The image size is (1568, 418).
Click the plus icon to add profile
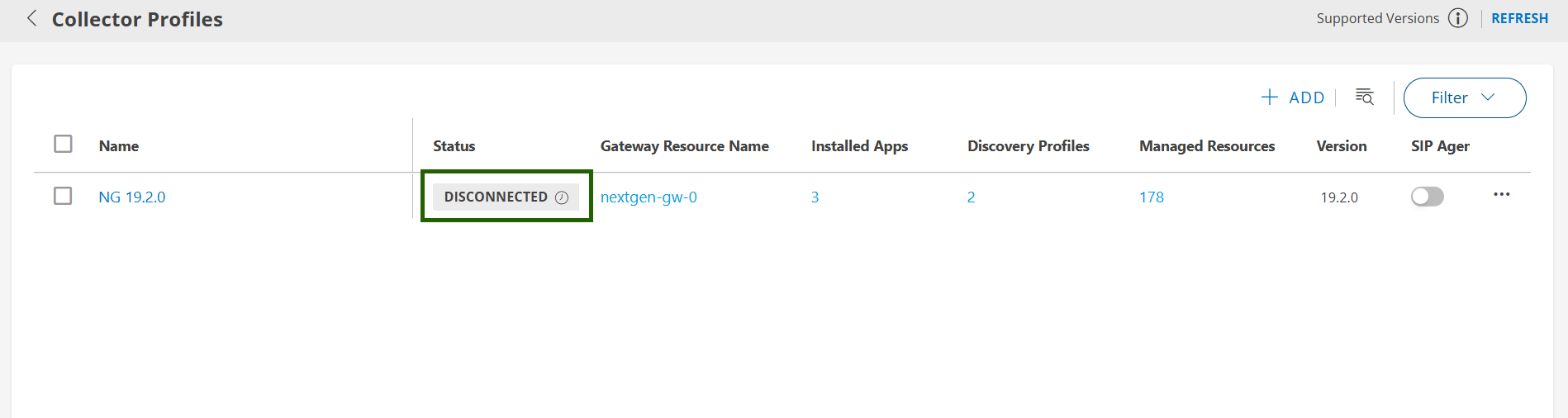click(x=1270, y=97)
